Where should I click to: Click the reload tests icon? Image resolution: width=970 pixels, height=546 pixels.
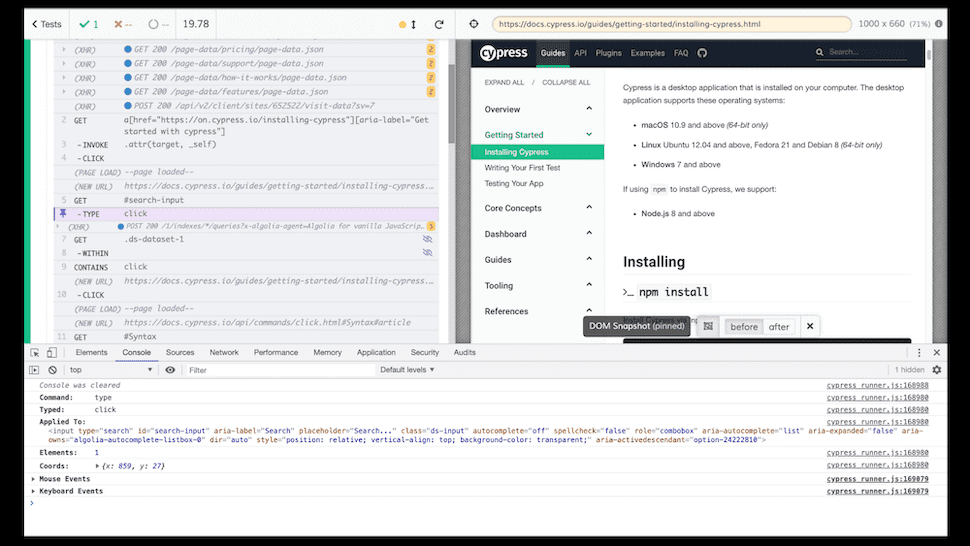click(x=439, y=24)
